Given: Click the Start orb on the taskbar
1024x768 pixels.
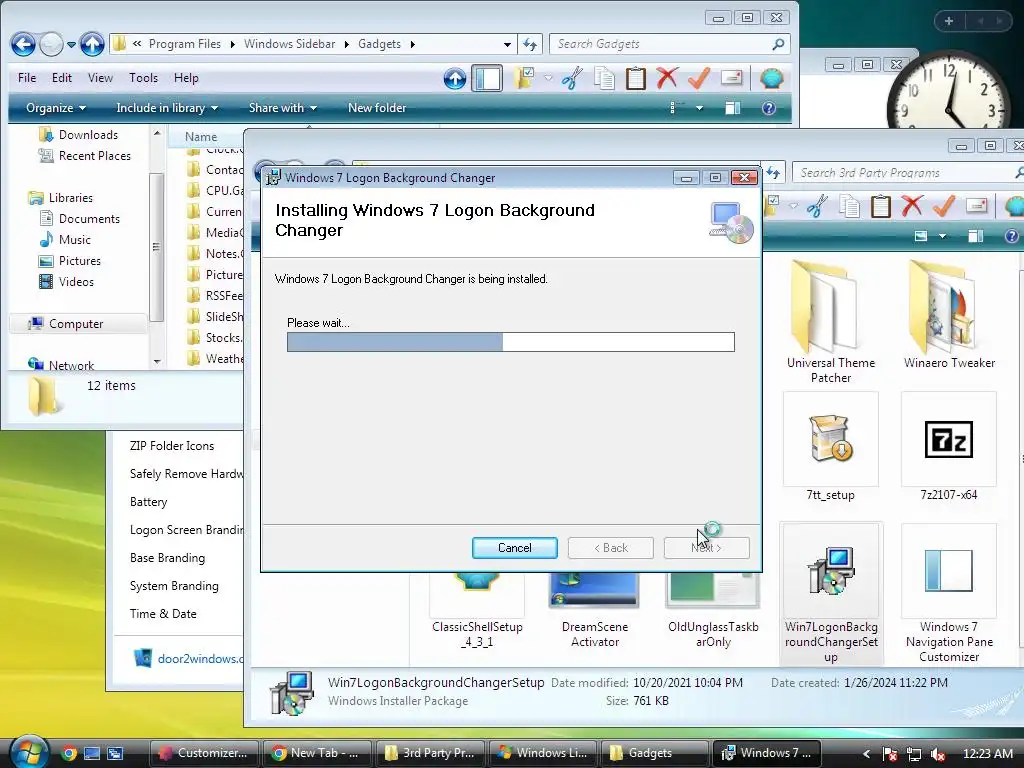Looking at the screenshot, I should 29,752.
